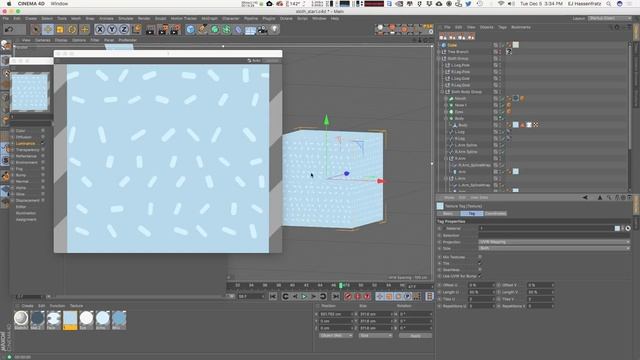Switch to the Basic tab in attributes

click(448, 213)
